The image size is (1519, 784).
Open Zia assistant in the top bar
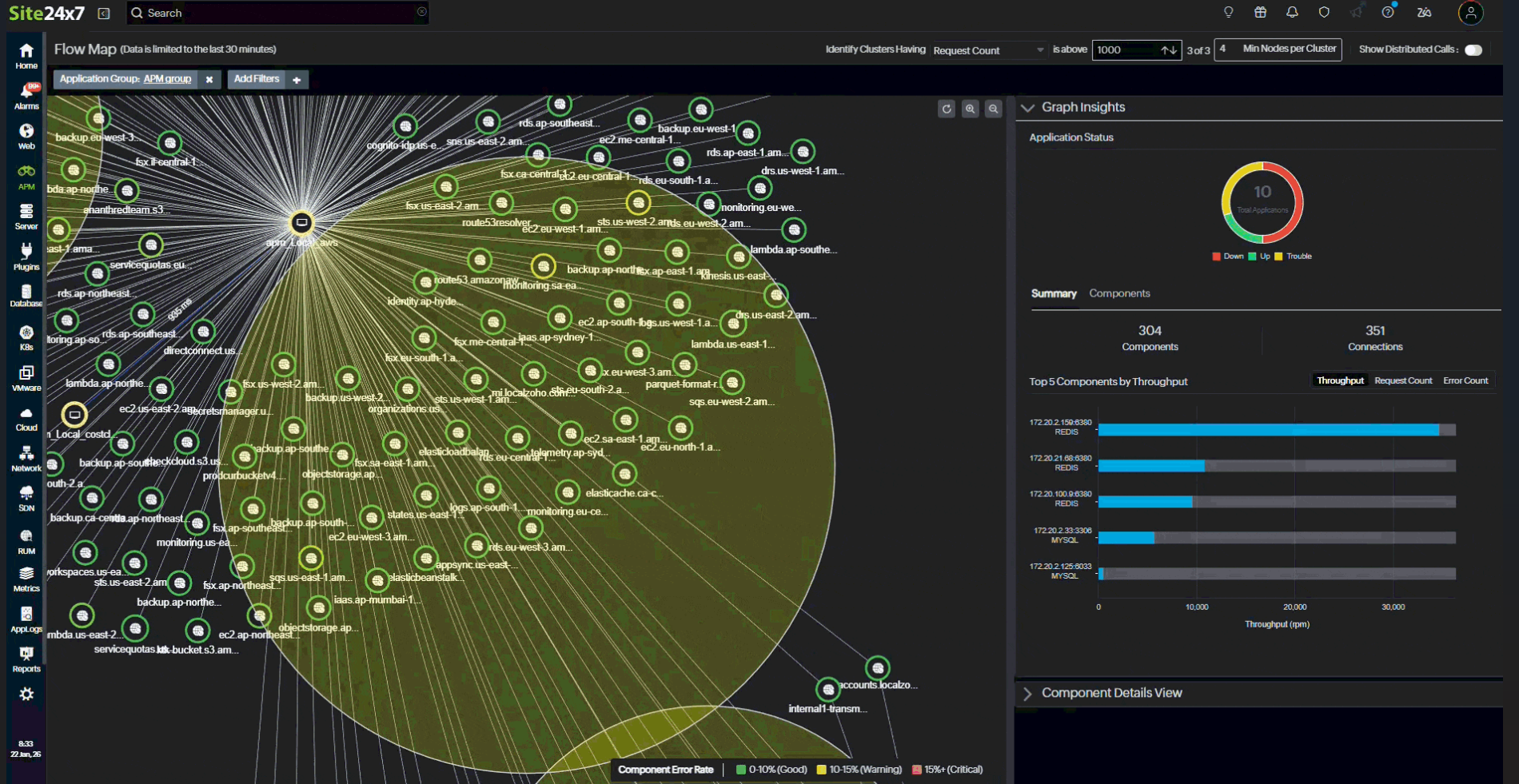(1423, 12)
